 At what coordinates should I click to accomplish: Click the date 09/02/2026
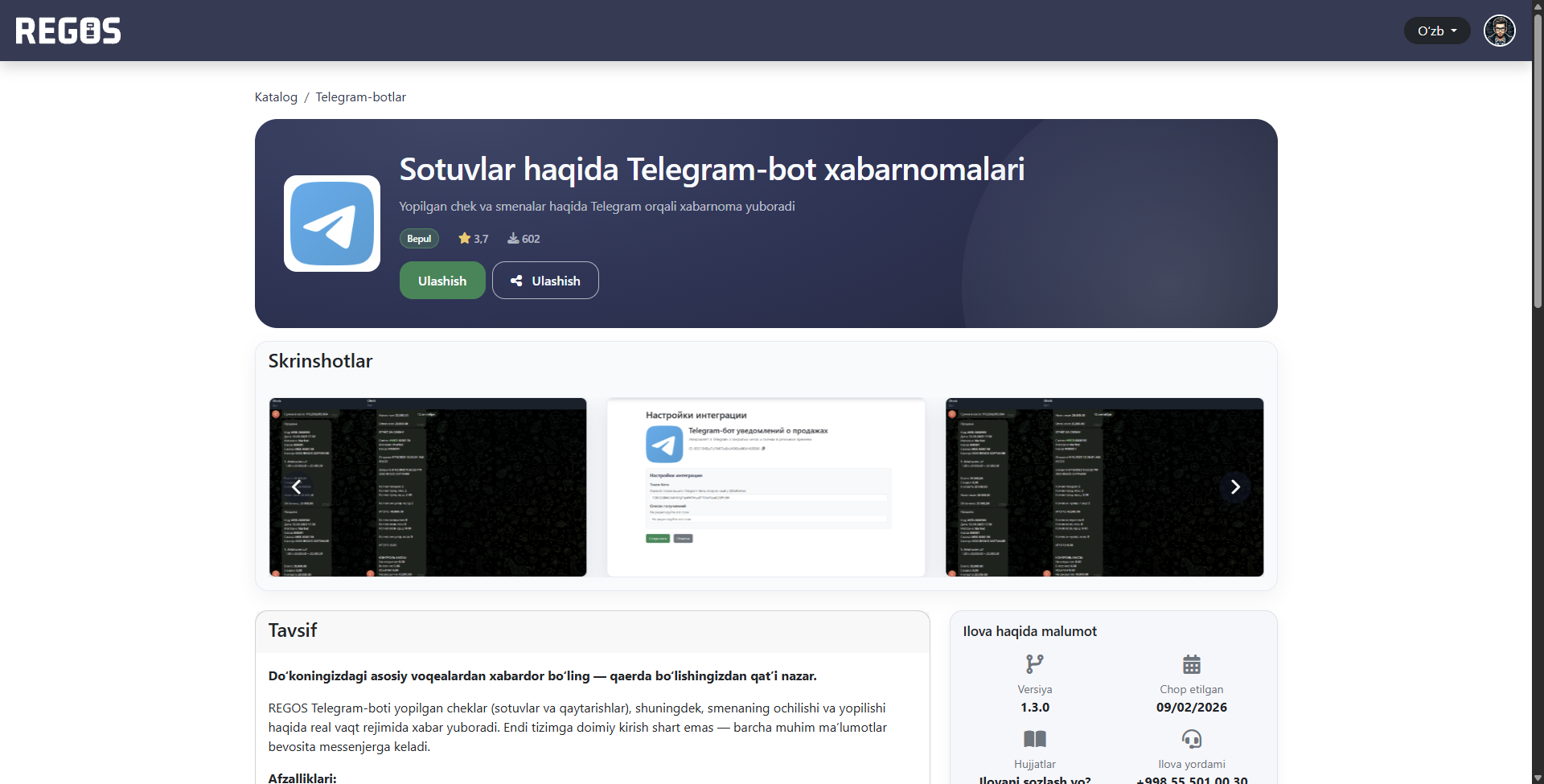click(1192, 708)
